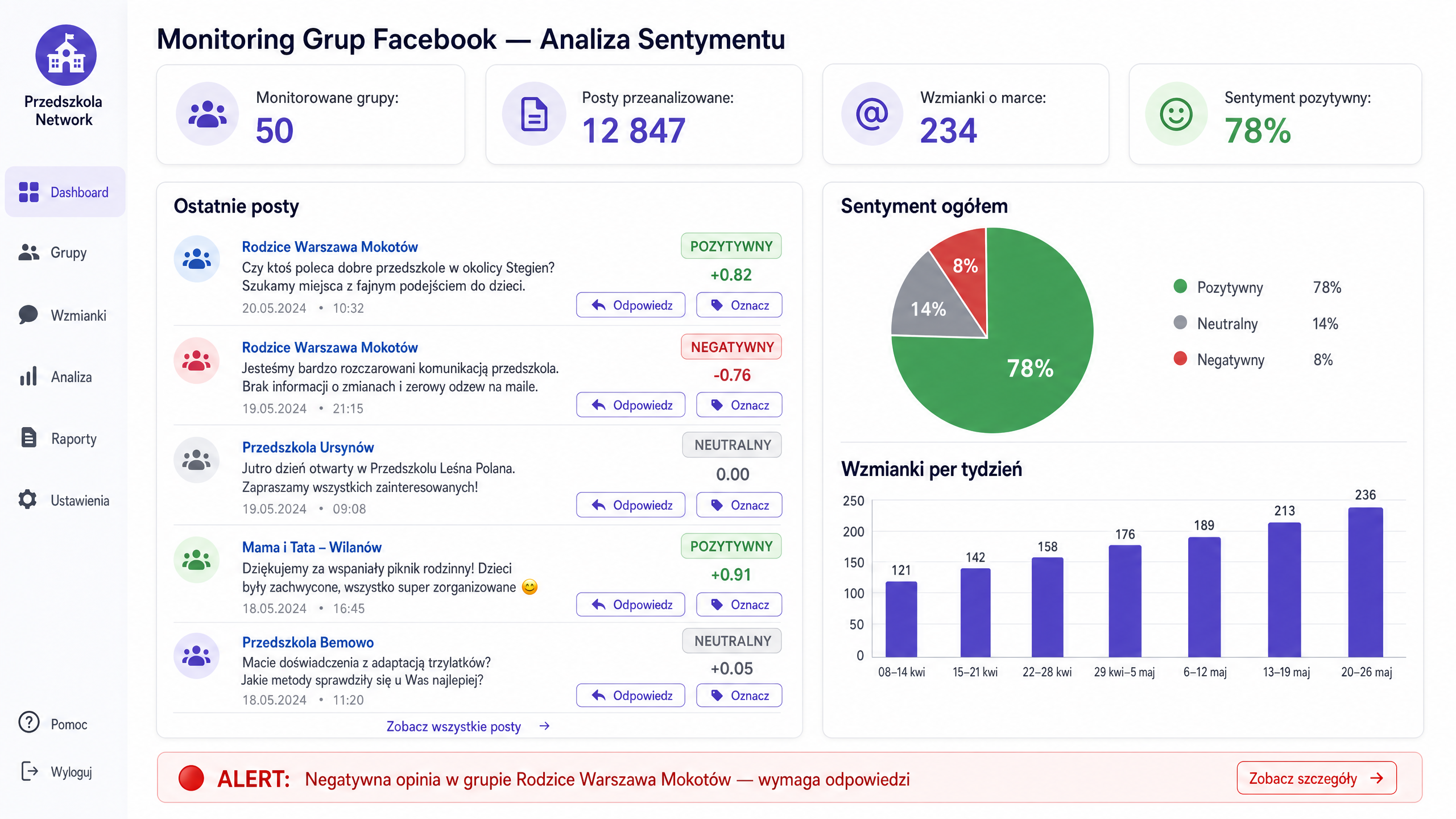1456x819 pixels.
Task: Click the 08–14 kwi bar showing 121
Action: click(x=901, y=619)
